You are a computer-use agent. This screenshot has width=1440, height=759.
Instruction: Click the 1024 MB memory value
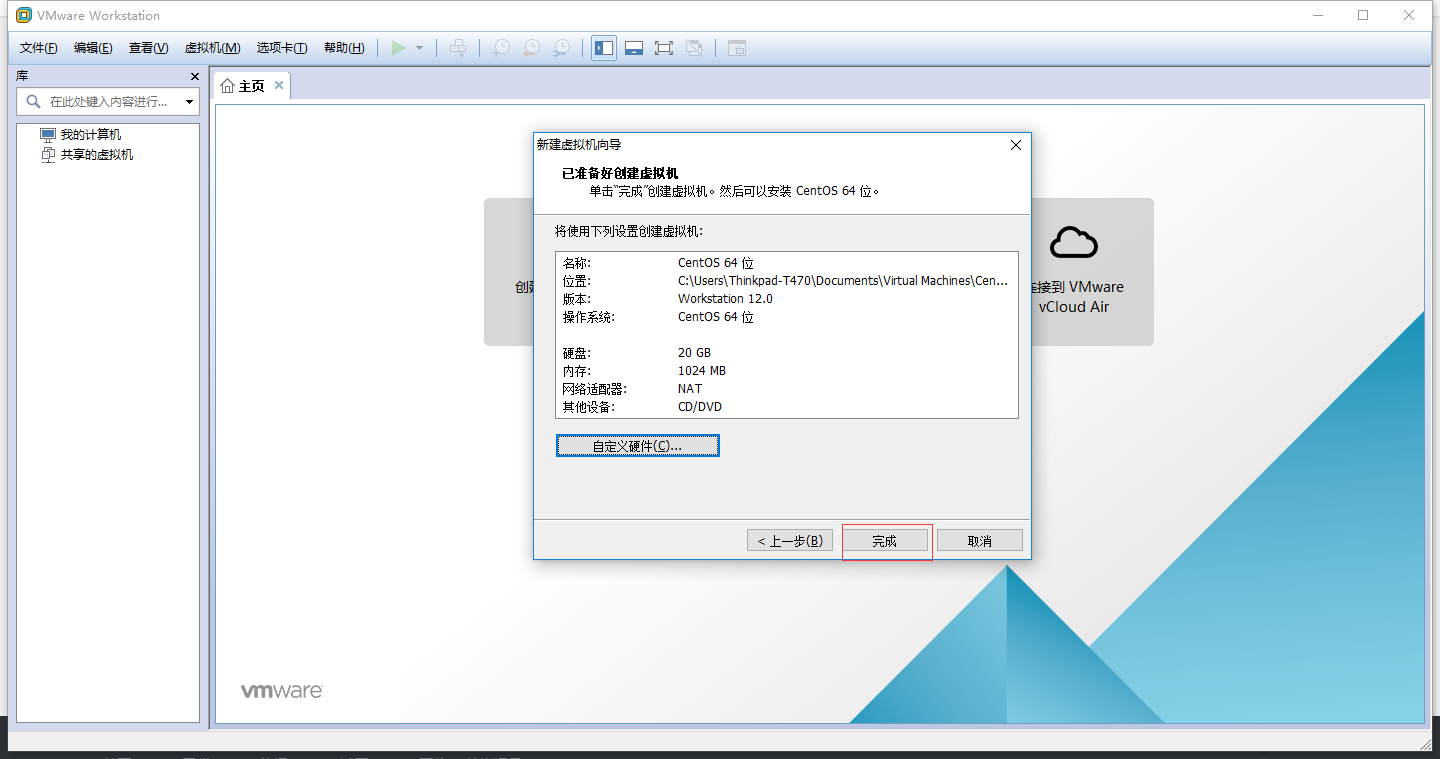click(702, 371)
